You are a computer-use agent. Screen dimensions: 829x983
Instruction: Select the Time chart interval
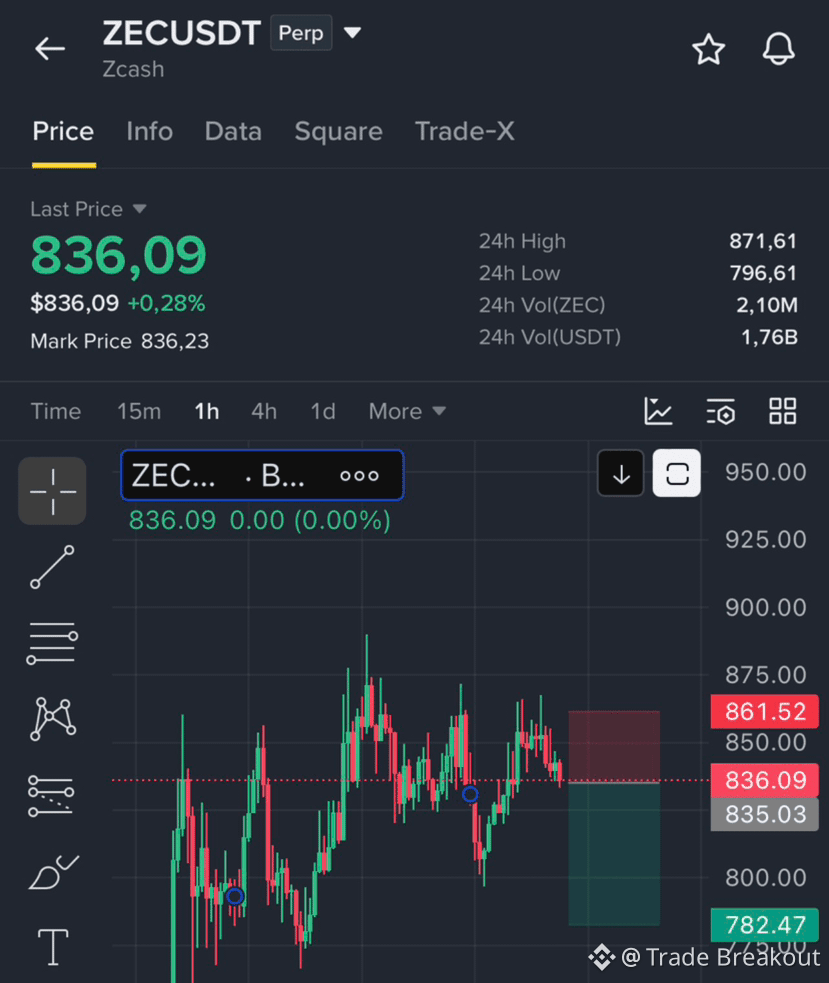(x=56, y=411)
